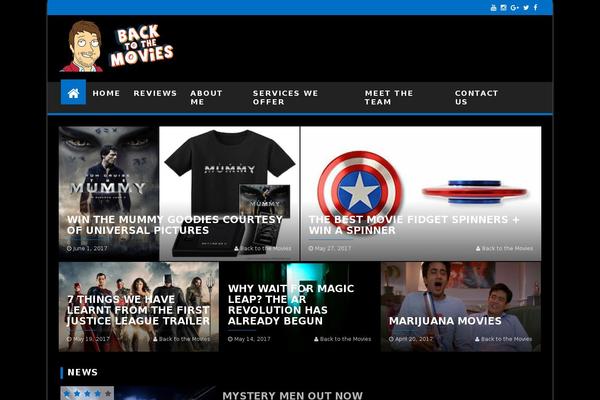Click the Back to the Movies logo
Viewport: 600px width, 400px height.
click(117, 46)
